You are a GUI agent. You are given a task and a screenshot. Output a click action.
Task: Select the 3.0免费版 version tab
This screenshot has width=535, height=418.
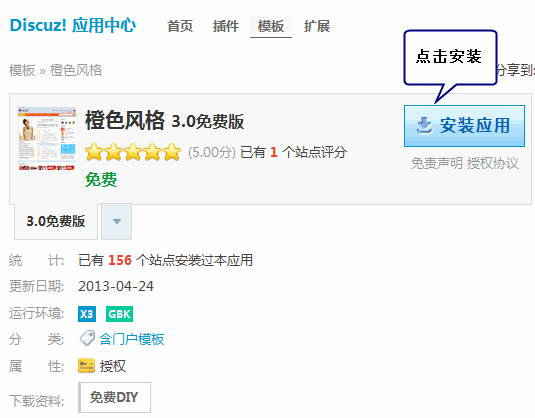pyautogui.click(x=56, y=221)
